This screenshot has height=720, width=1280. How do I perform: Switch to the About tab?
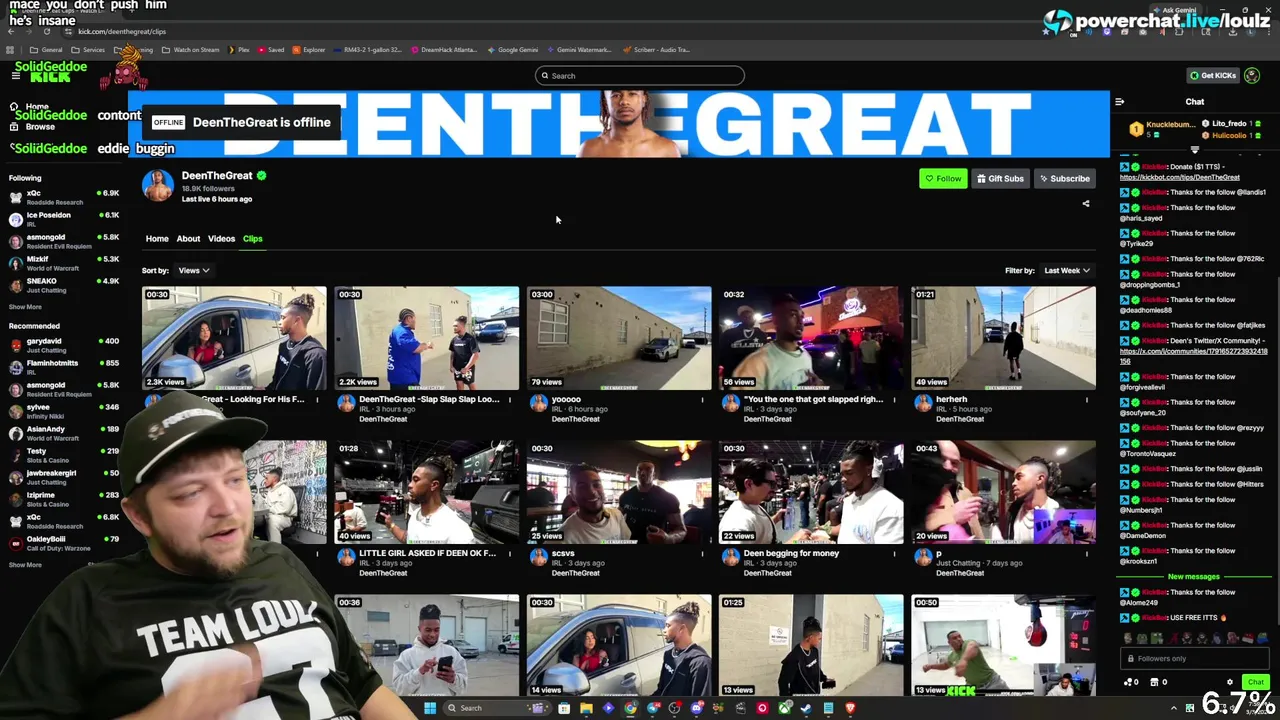tap(188, 239)
